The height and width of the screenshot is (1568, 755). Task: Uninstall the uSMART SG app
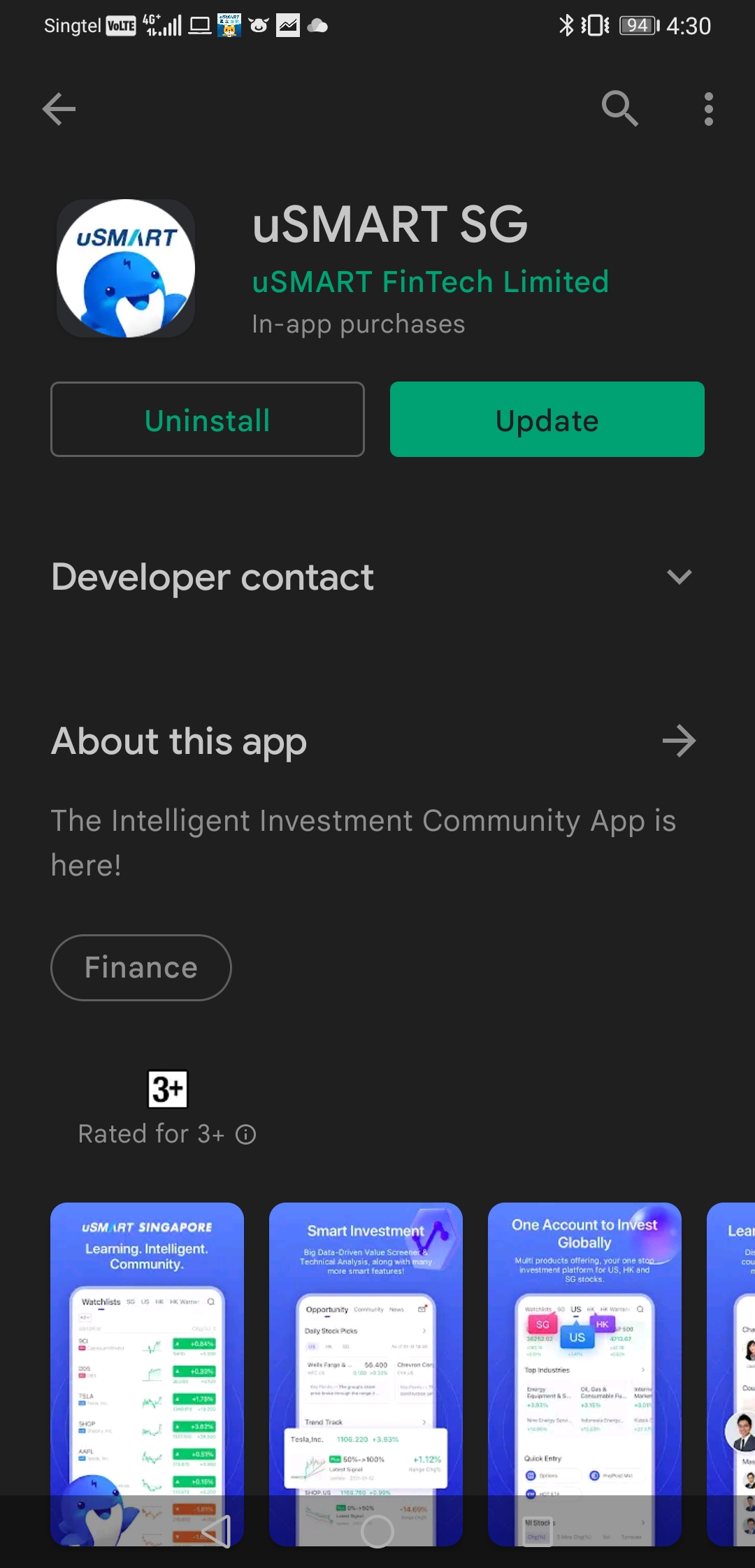click(x=208, y=419)
